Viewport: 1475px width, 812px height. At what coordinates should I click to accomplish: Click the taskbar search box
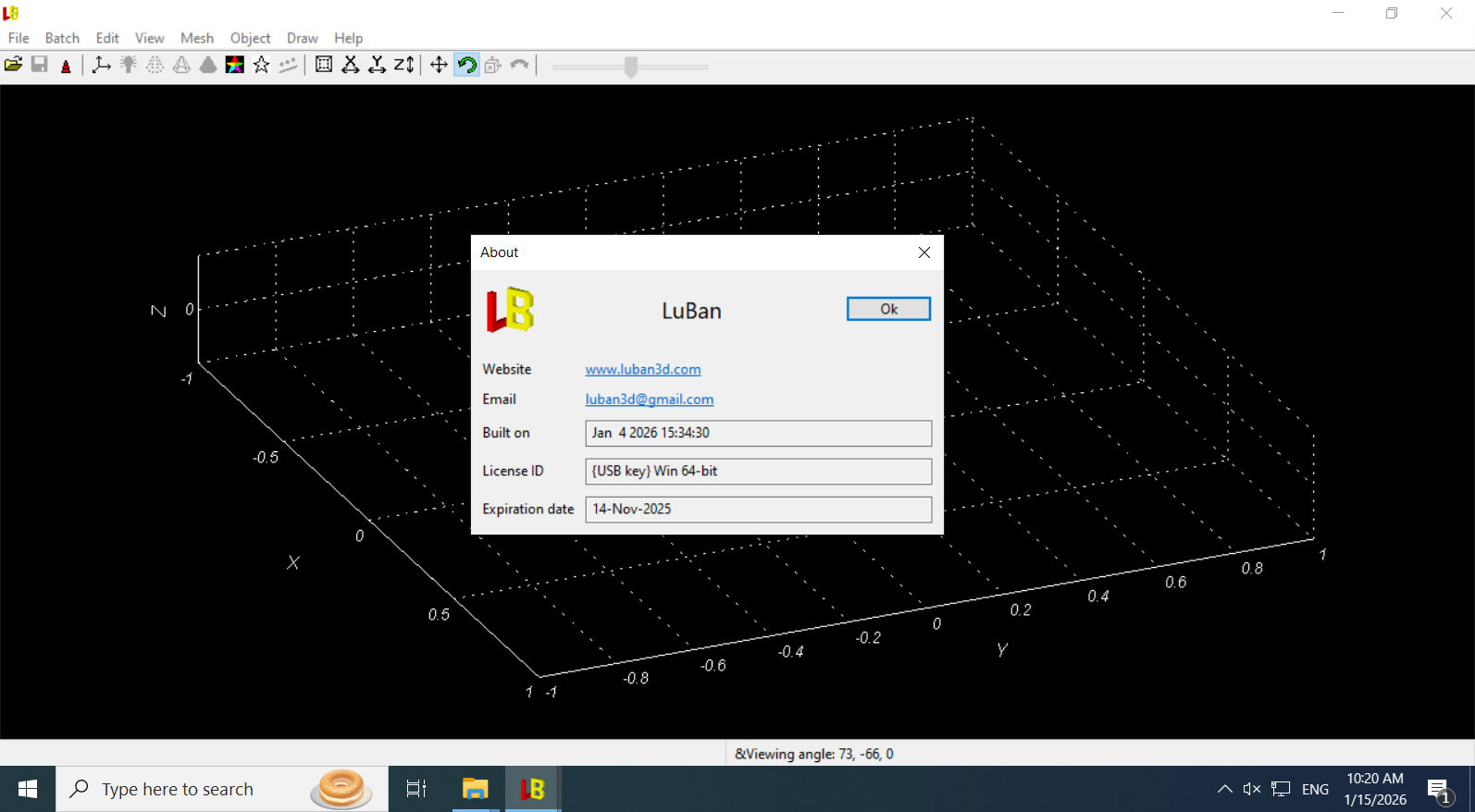[222, 789]
